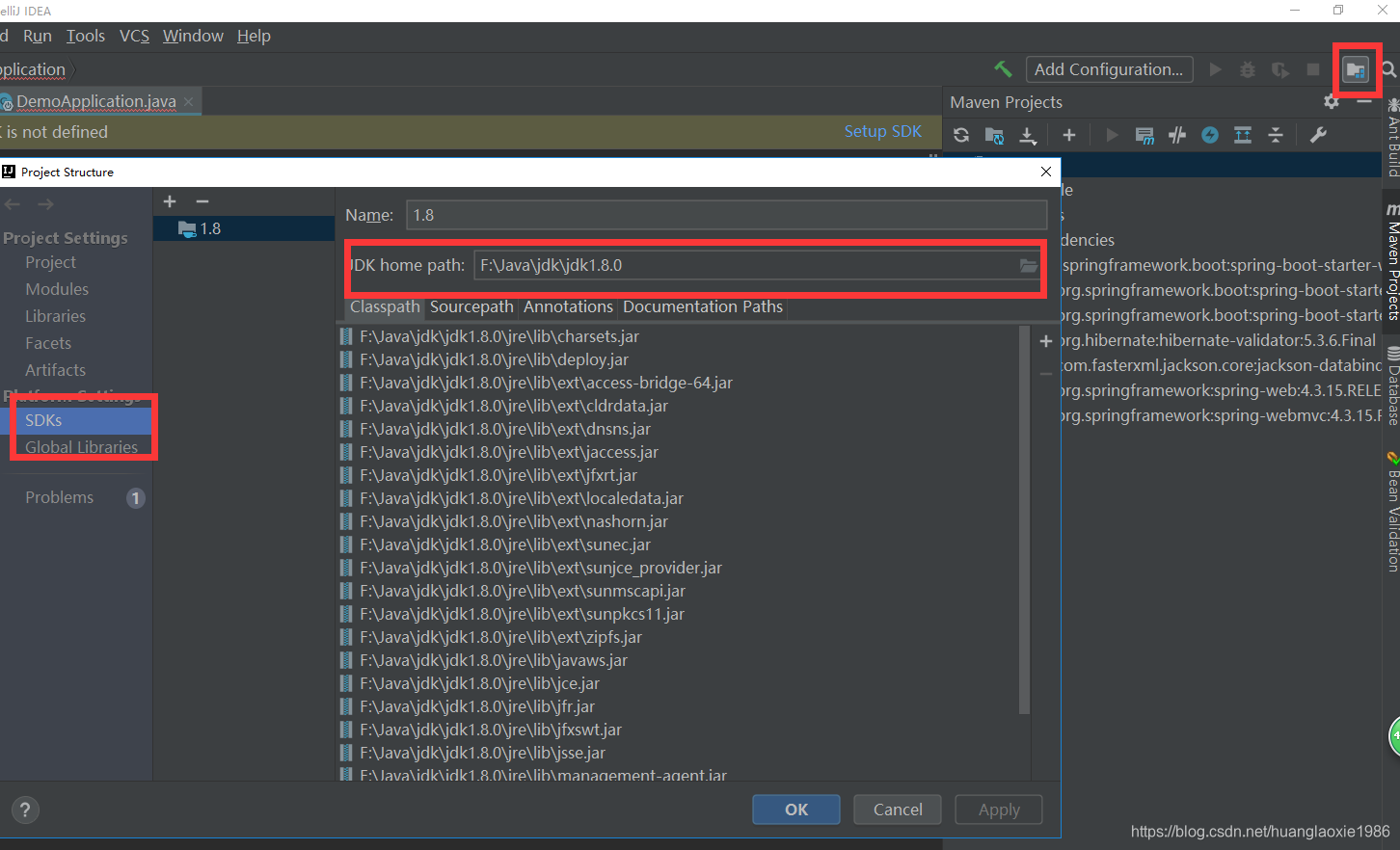1400x850 pixels.
Task: Open the Run menu
Action: tap(38, 36)
